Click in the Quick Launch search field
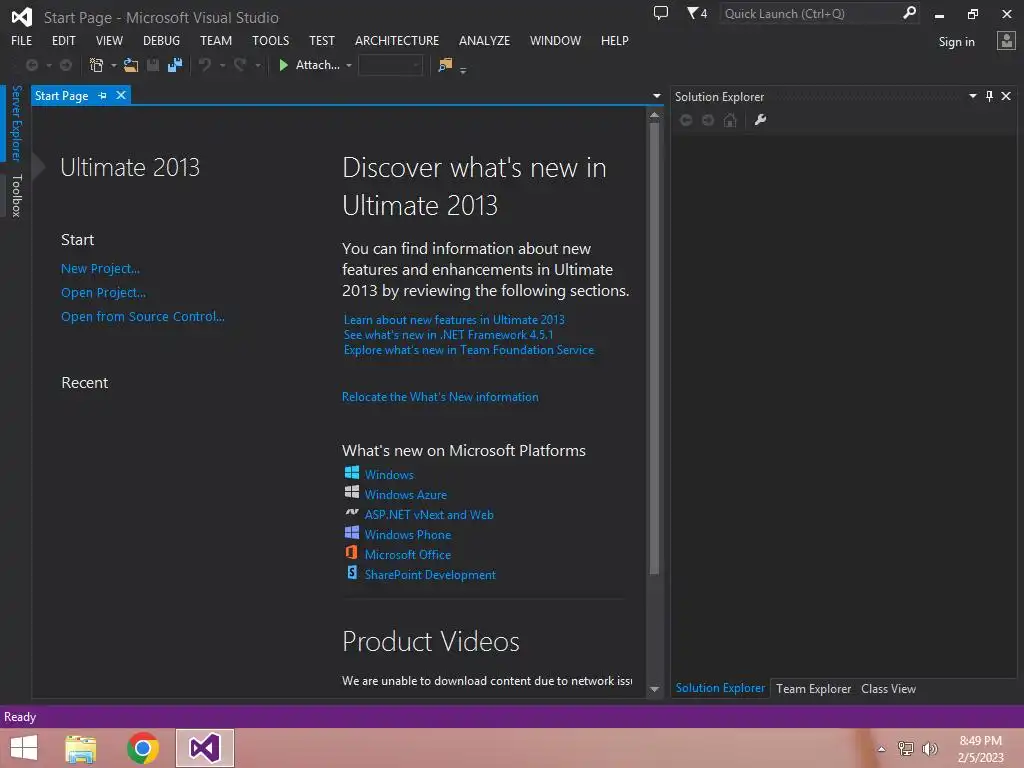Viewport: 1024px width, 768px height. [x=810, y=13]
